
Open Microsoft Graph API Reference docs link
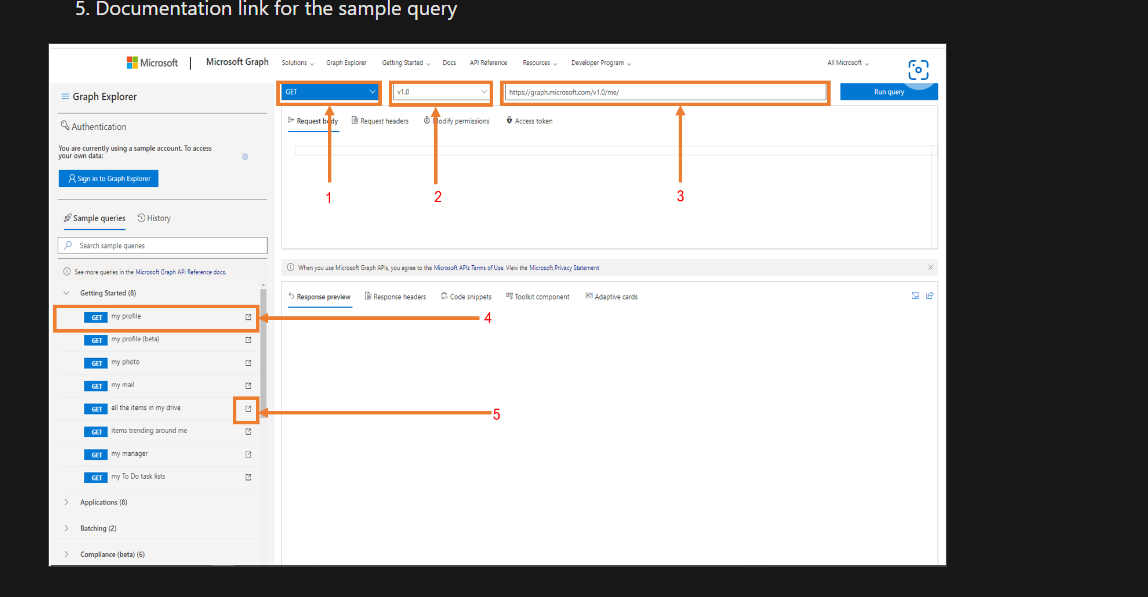pos(180,272)
